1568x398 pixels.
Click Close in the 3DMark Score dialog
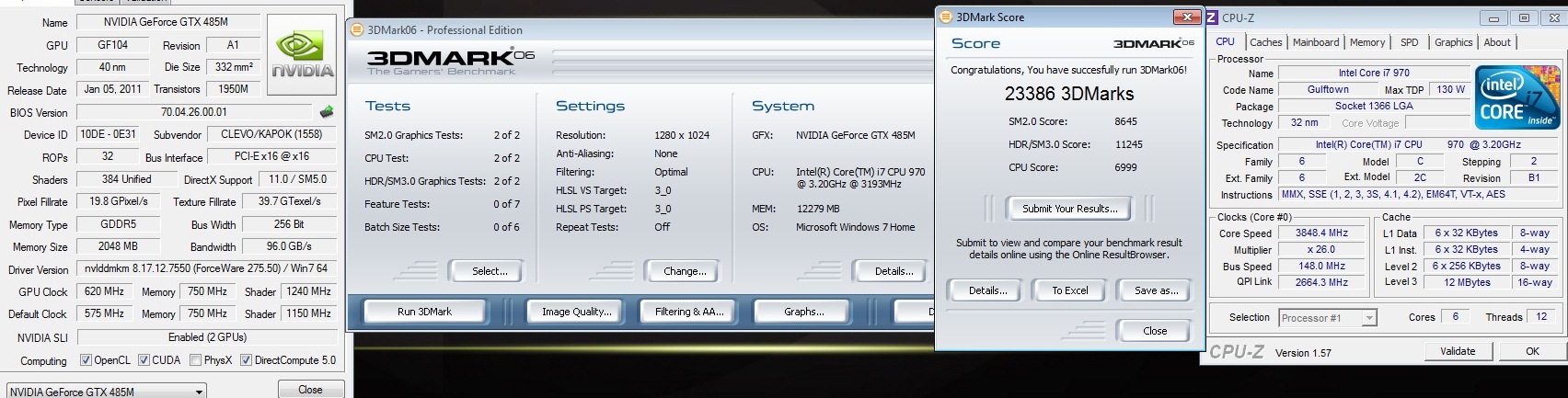coord(1155,331)
